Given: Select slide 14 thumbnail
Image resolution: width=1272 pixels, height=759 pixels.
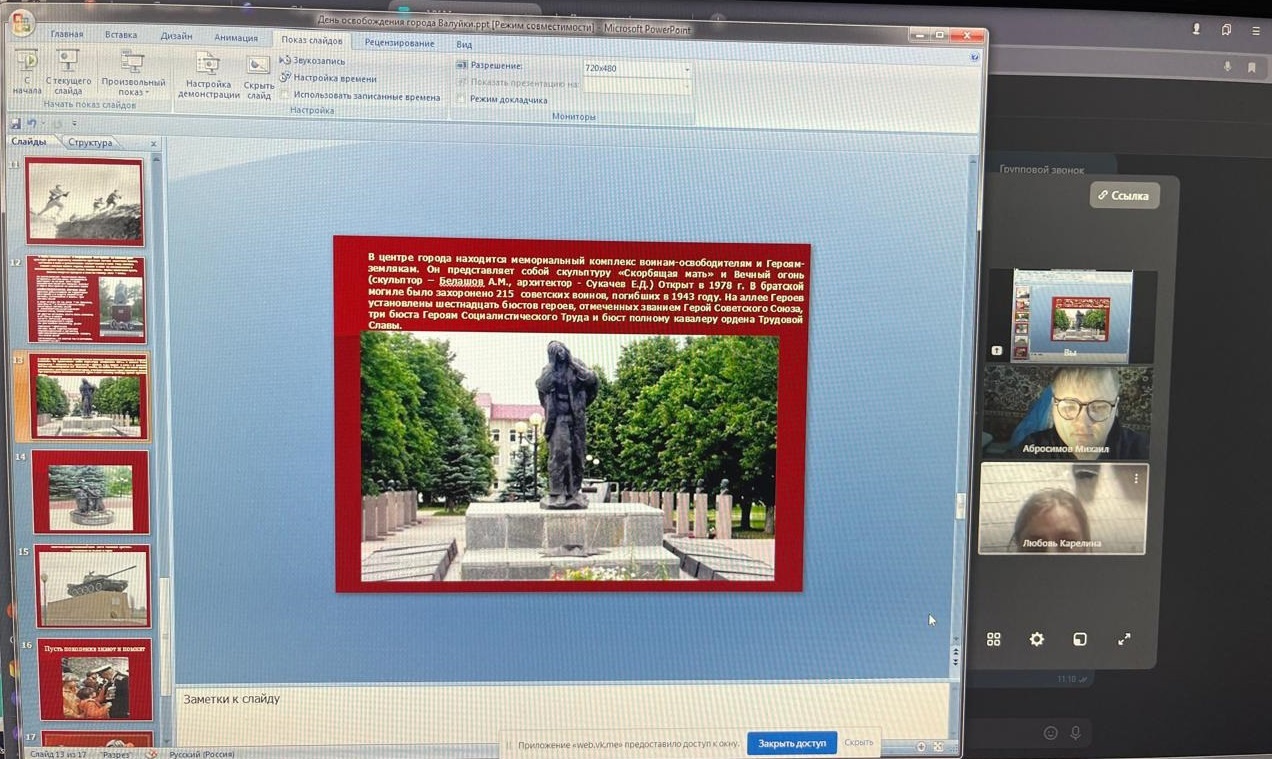Looking at the screenshot, I should 91,491.
